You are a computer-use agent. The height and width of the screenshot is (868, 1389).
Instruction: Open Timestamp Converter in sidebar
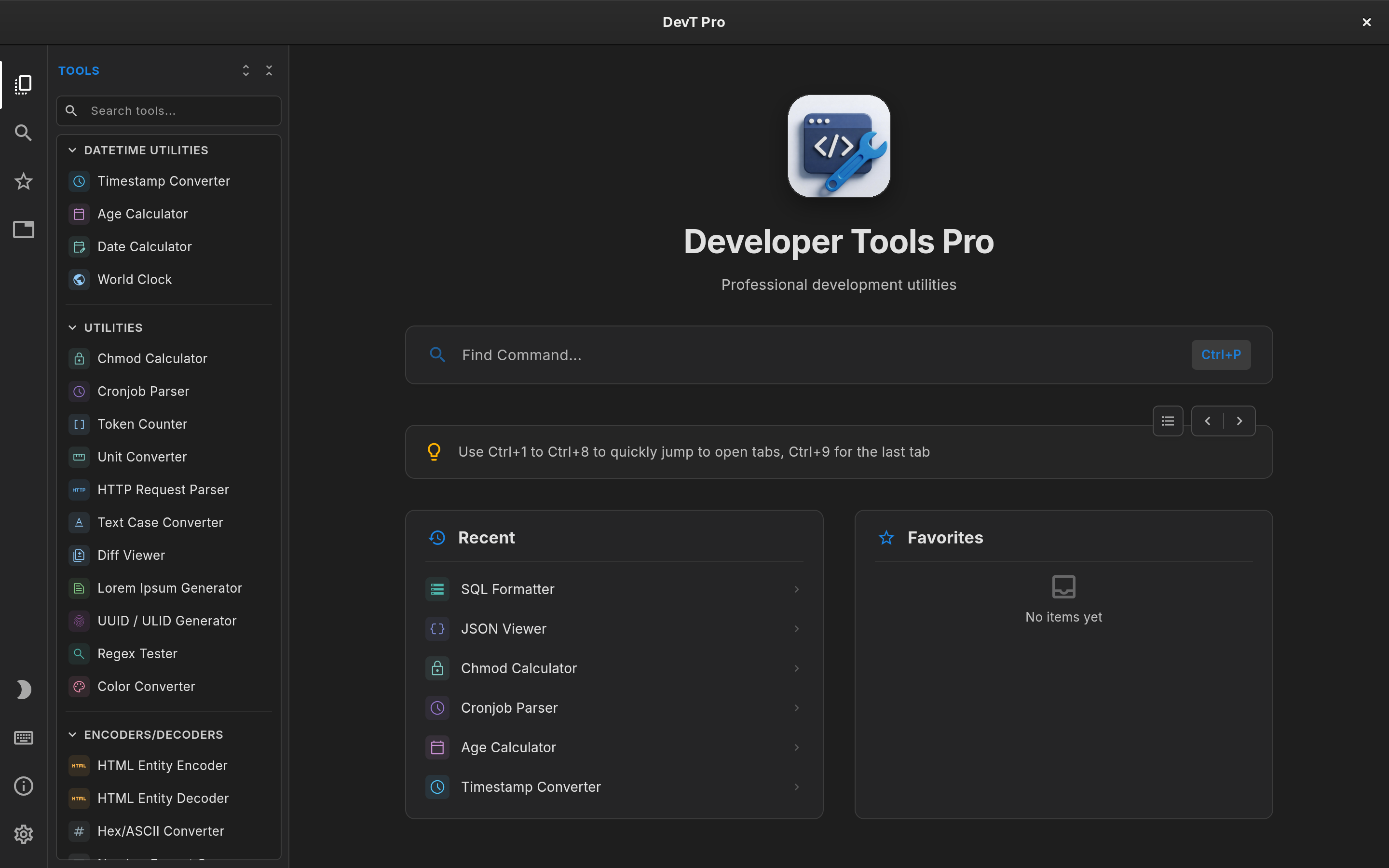(169, 181)
